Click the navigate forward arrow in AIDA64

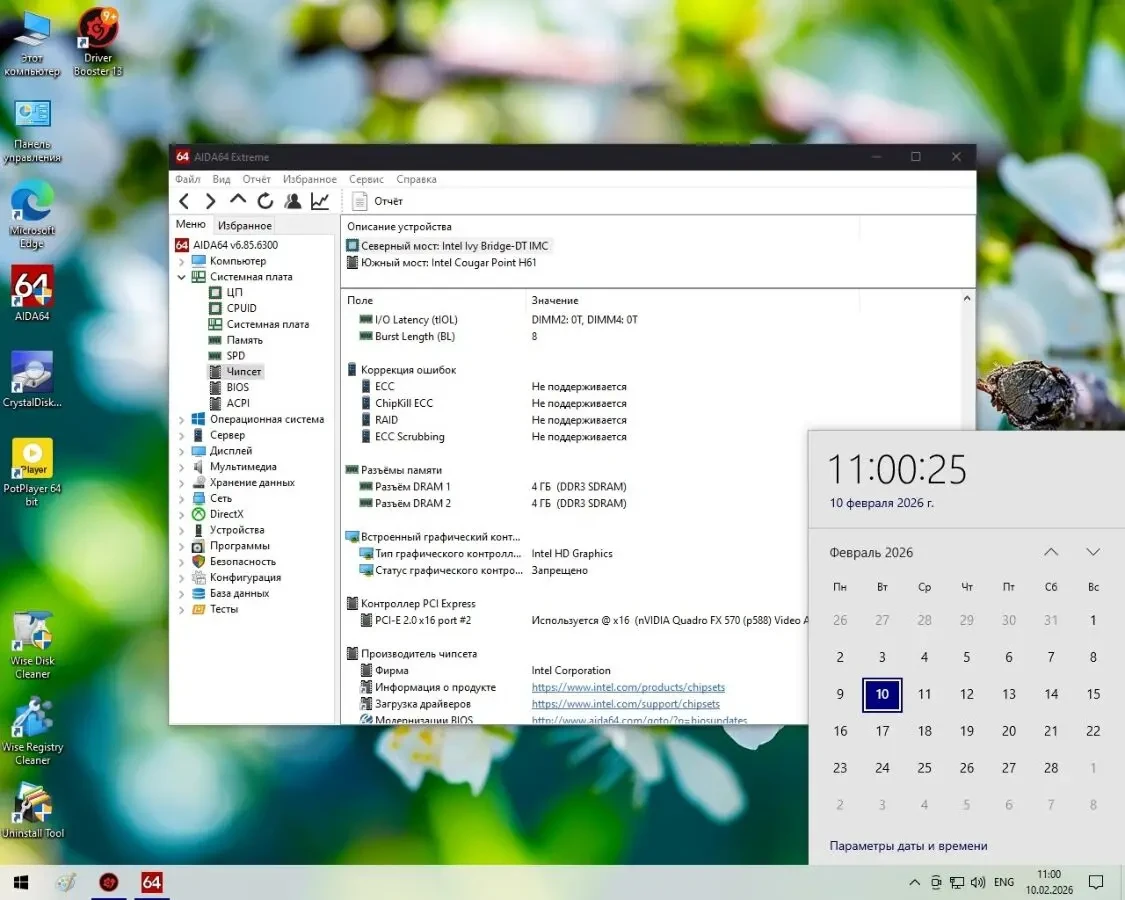(x=210, y=201)
